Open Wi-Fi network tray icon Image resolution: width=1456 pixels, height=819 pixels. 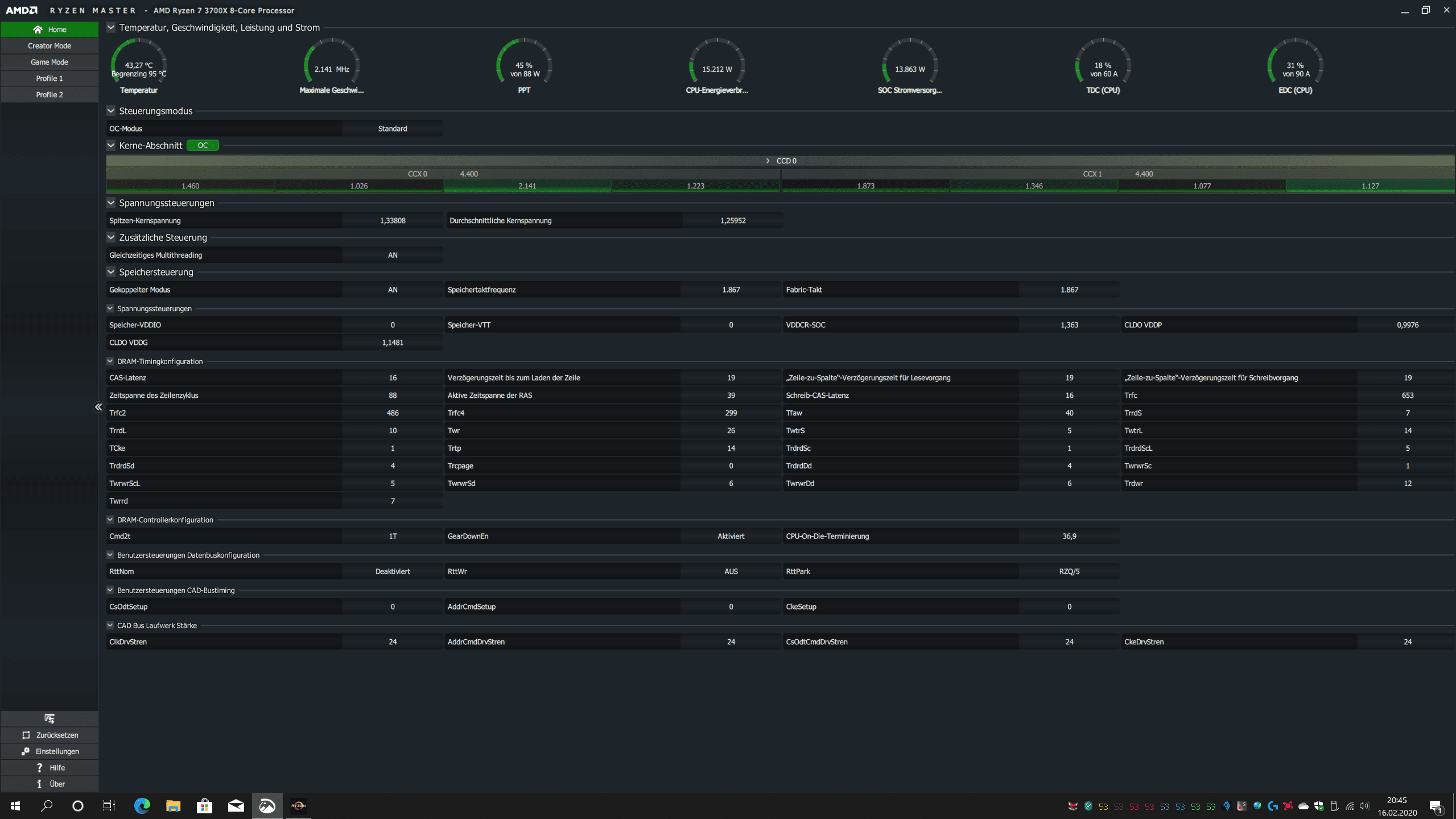click(1350, 806)
